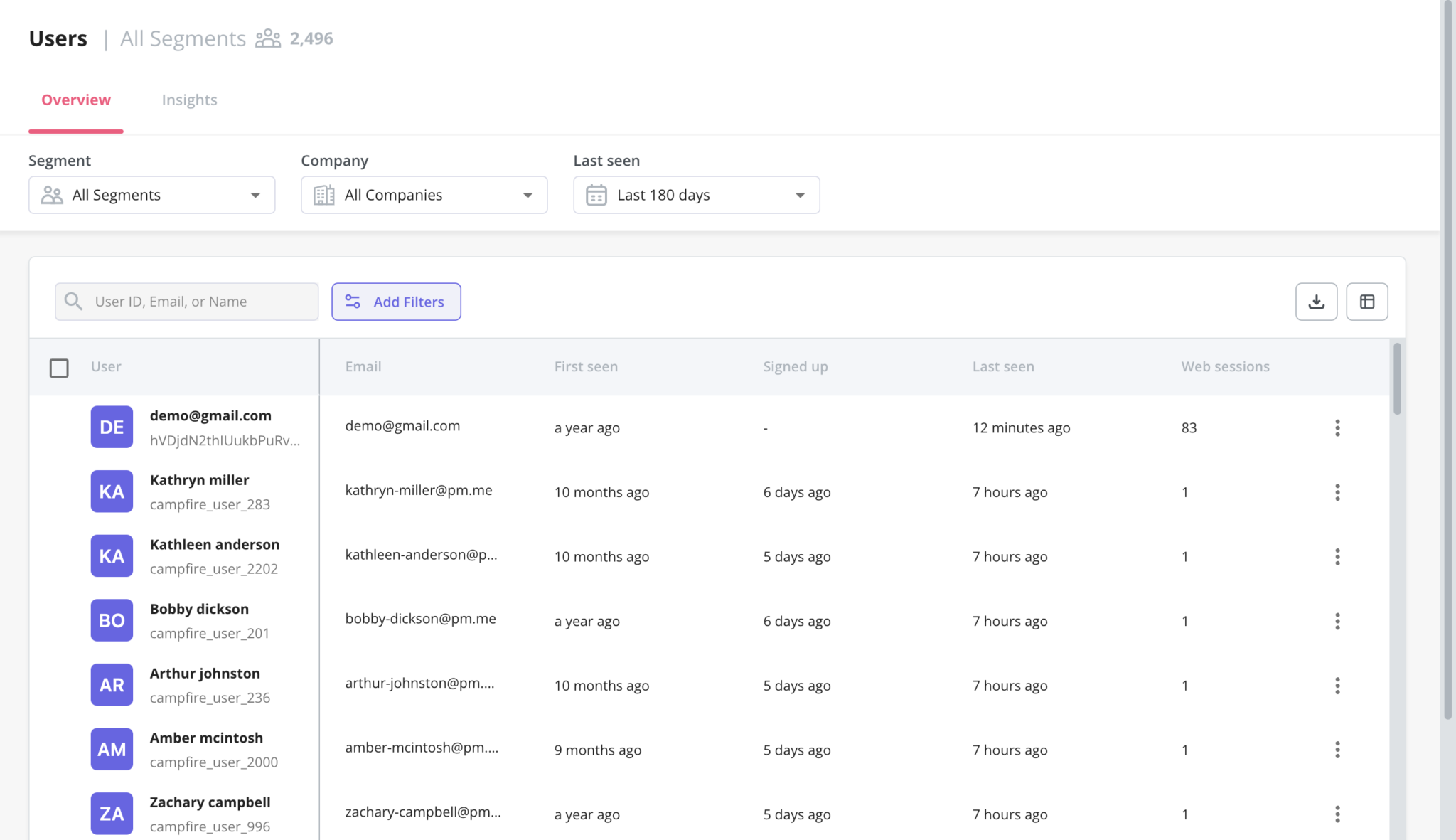Click the search magnifier icon
This screenshot has height=840, width=1456.
pyautogui.click(x=73, y=301)
